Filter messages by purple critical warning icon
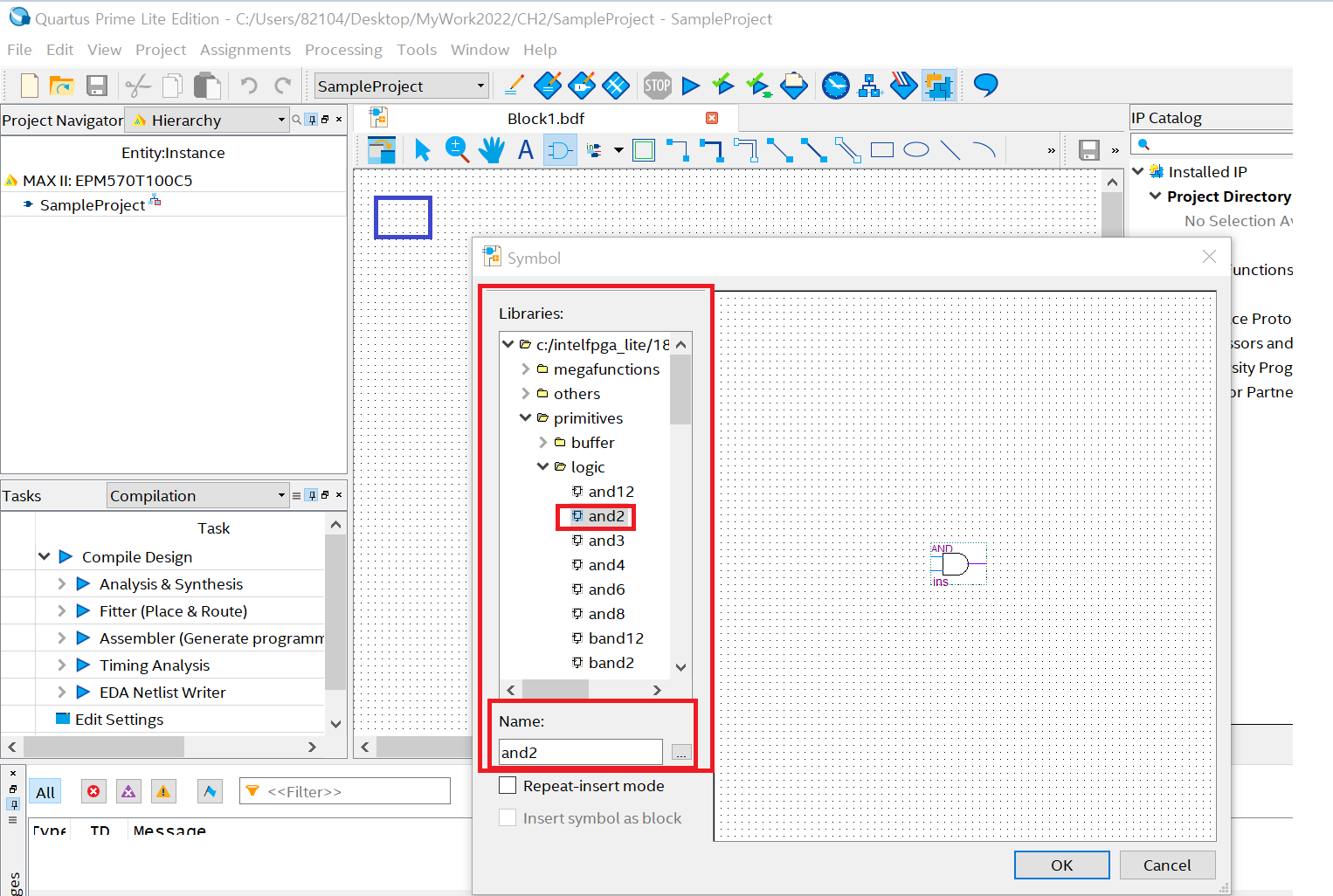1333x896 pixels. click(128, 791)
